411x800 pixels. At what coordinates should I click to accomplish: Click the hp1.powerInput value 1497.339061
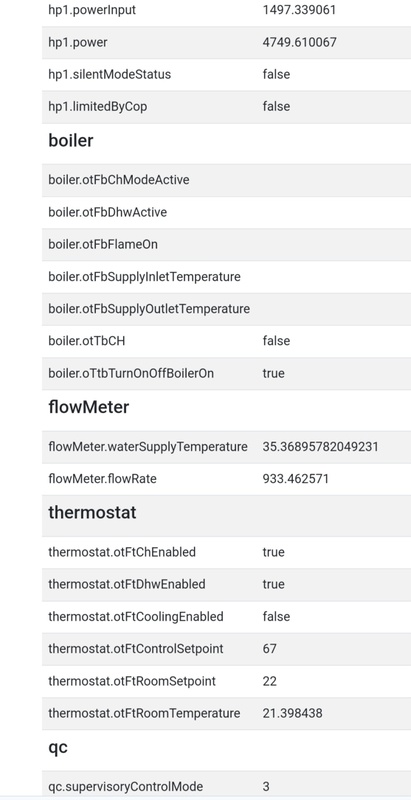click(299, 10)
